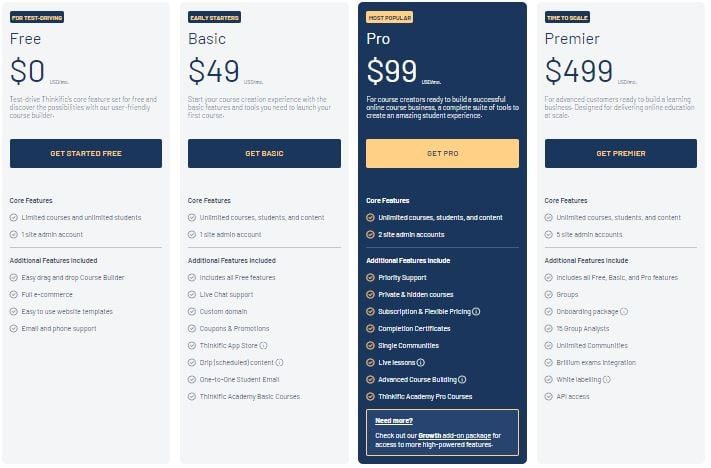Click checkmark icon beside Priority Support
This screenshot has height=468, width=711.
tap(370, 278)
